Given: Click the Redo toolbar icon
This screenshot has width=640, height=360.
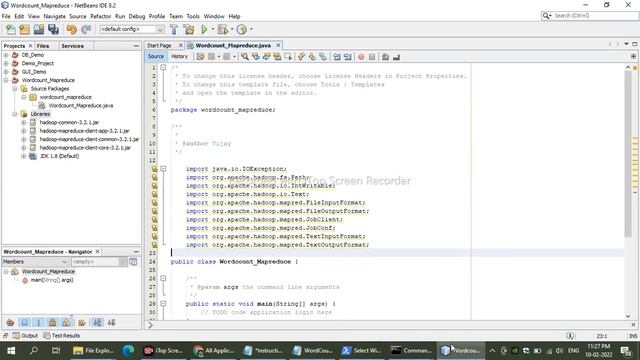Looking at the screenshot, I should [x=86, y=29].
